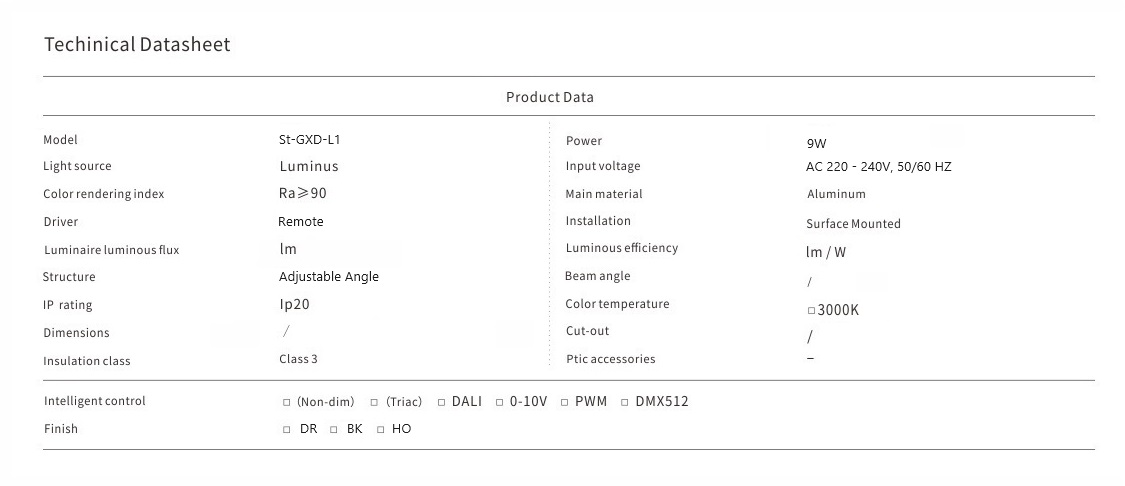The height and width of the screenshot is (486, 1125).
Task: Click the Luminus light source value
Action: tap(309, 167)
